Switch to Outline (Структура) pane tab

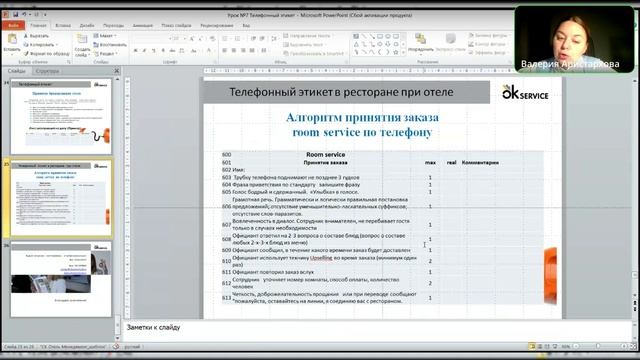click(x=47, y=71)
